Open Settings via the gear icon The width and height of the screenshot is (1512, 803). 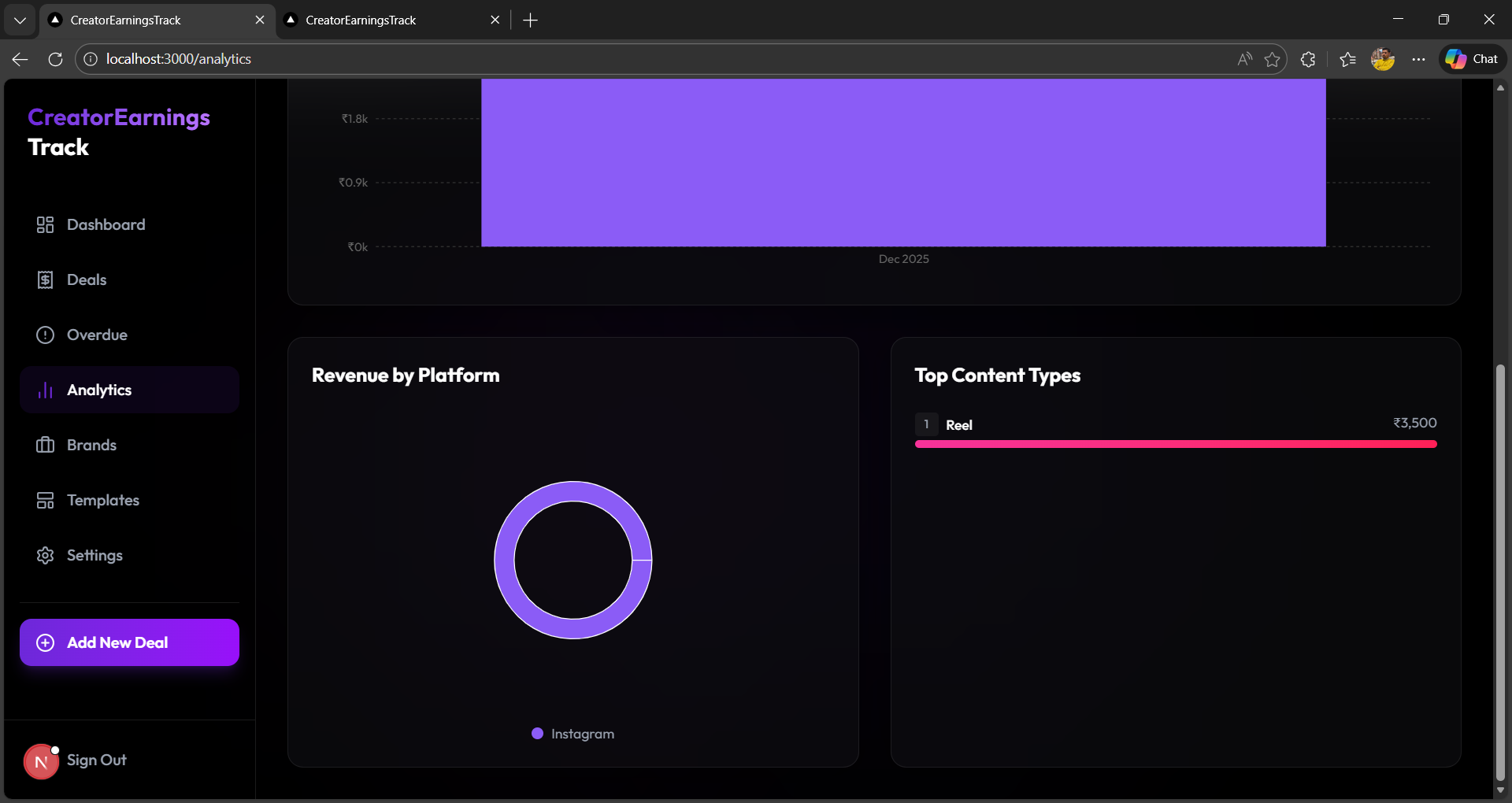point(45,555)
